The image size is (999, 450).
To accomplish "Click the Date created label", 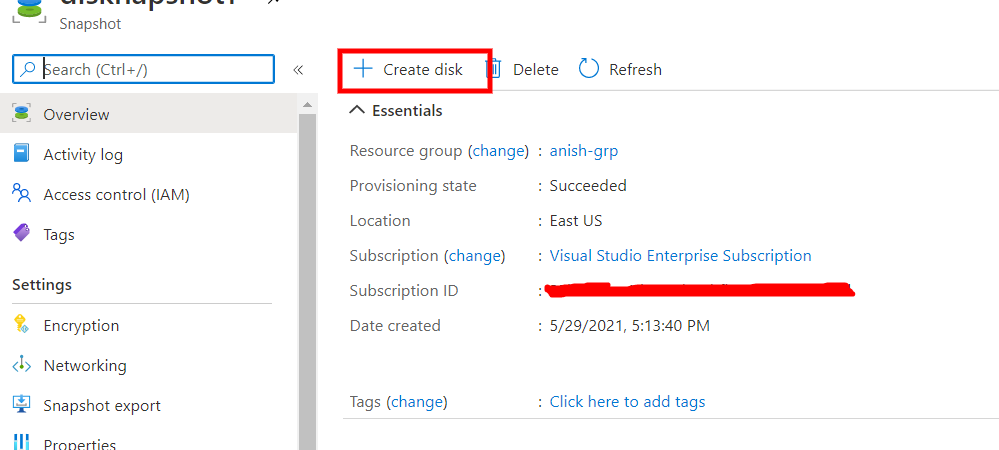I will click(395, 326).
